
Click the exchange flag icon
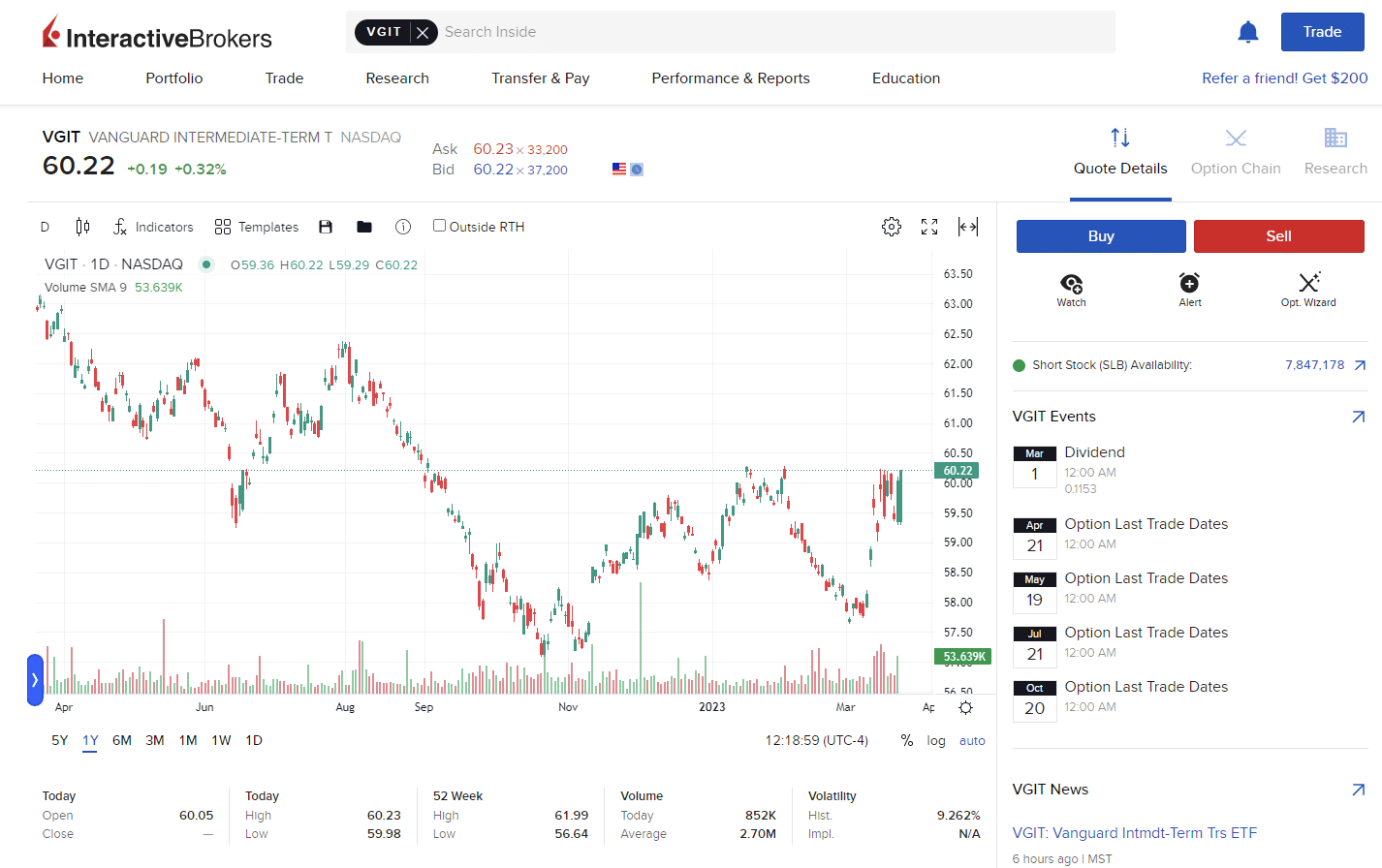pos(619,169)
